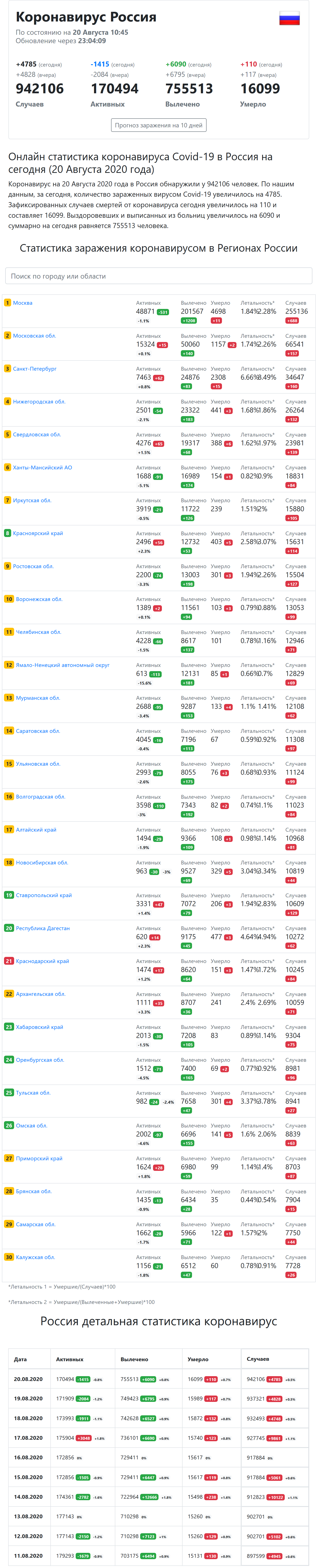Screen dimensions: 317x1568
Task: Click the total cases number 942106 in header
Action: pyautogui.click(x=40, y=89)
